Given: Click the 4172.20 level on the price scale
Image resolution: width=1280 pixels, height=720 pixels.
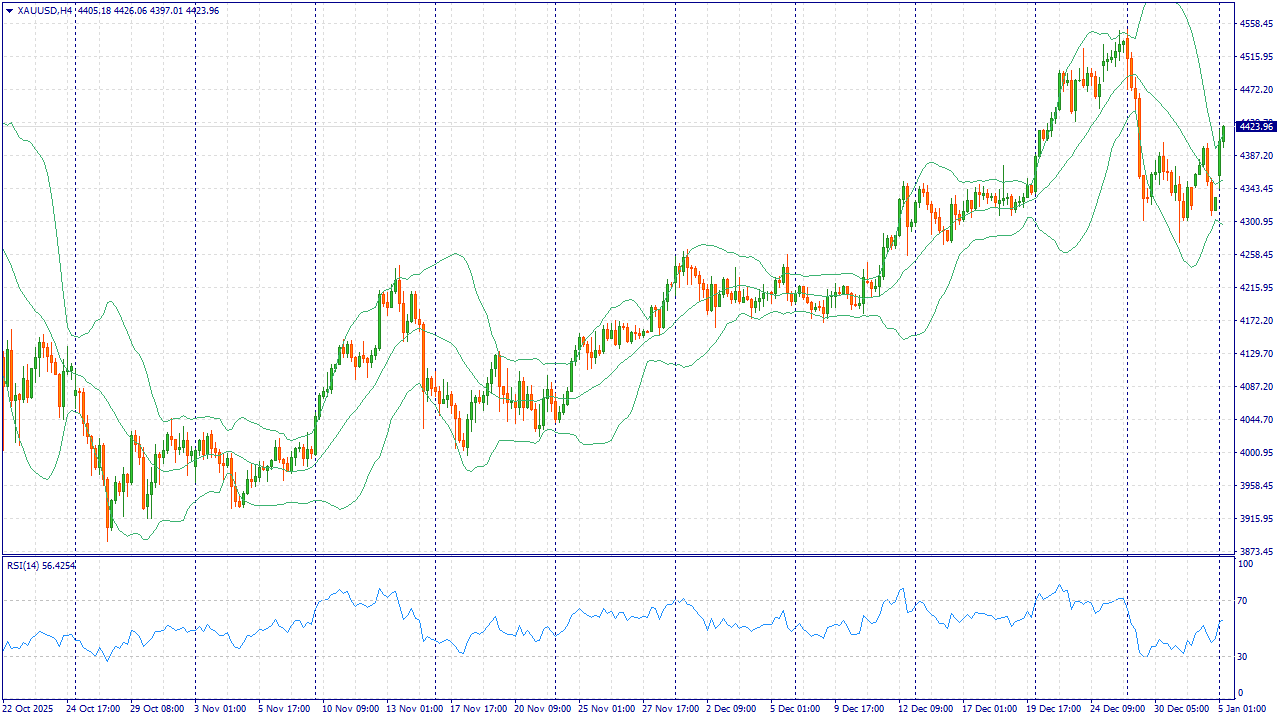Looking at the screenshot, I should pos(1254,321).
